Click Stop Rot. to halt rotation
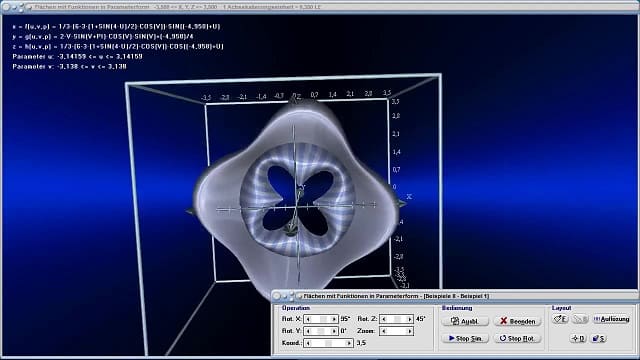Screen dimensions: 640x360 tap(518, 338)
